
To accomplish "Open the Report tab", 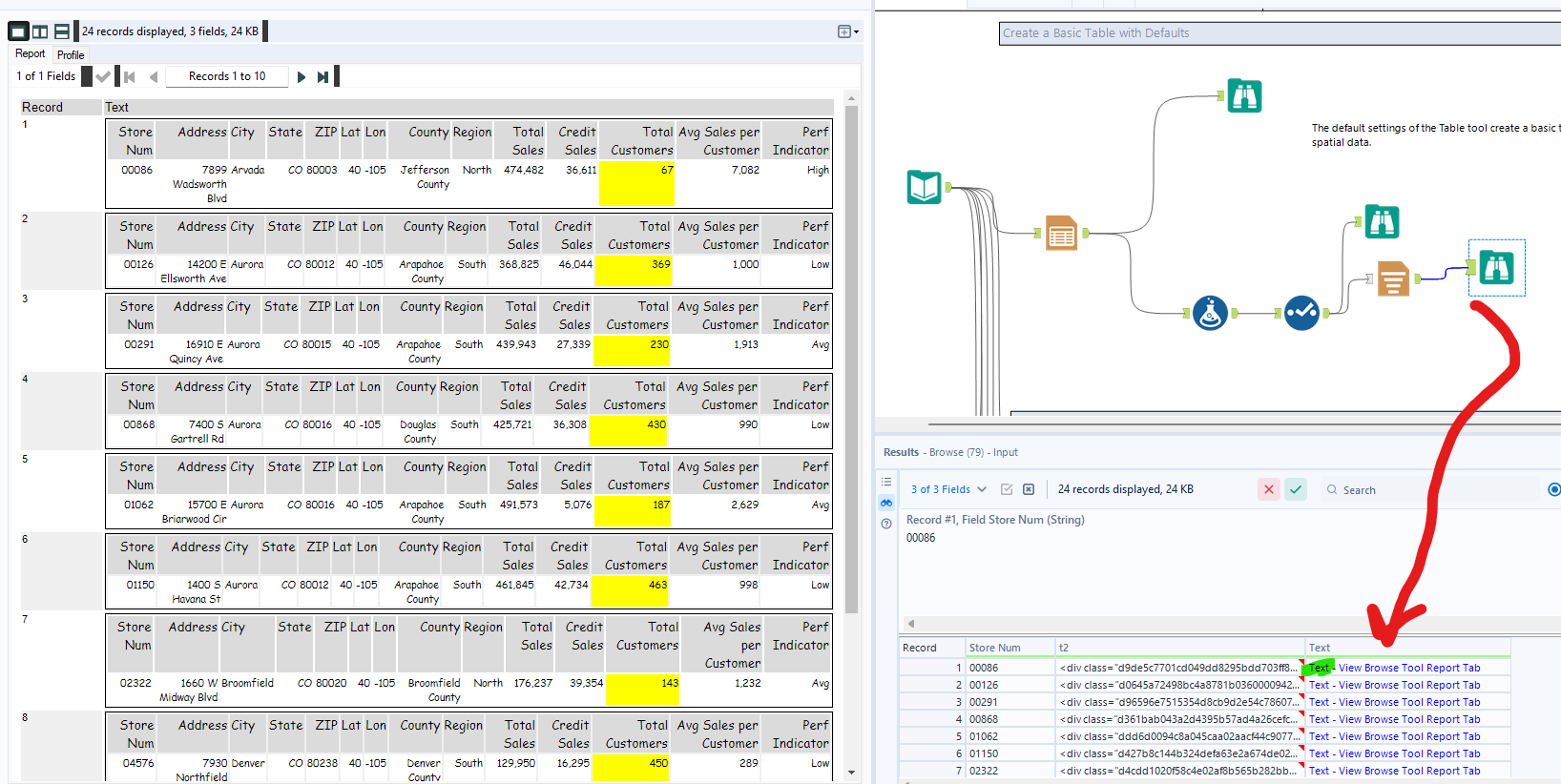I will (x=30, y=54).
